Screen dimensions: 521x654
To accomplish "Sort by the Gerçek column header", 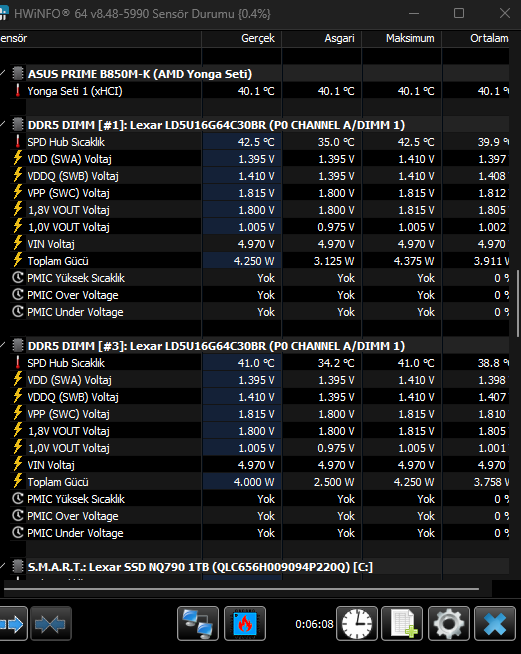I will point(242,38).
